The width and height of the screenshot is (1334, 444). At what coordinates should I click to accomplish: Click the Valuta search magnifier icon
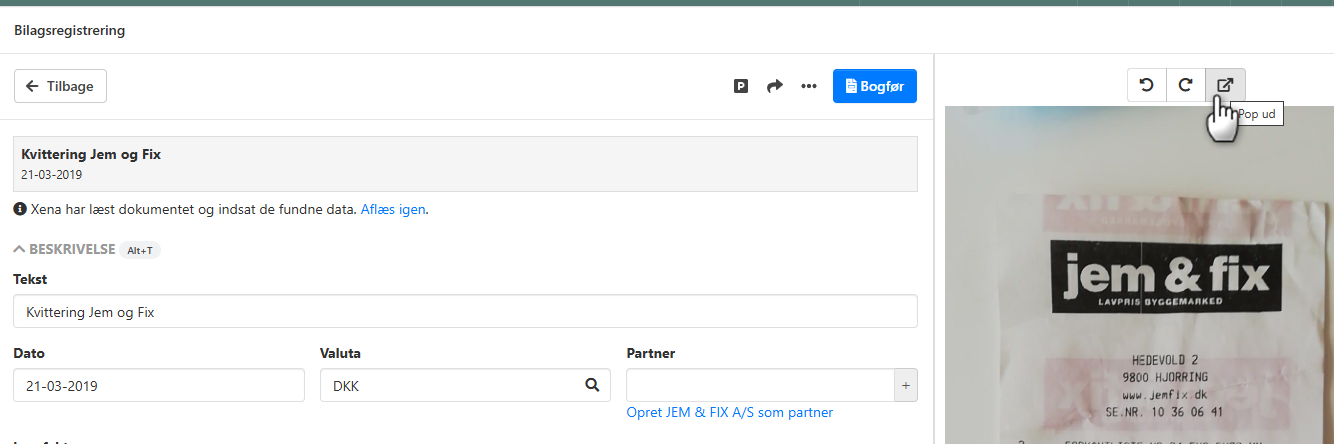click(x=592, y=385)
